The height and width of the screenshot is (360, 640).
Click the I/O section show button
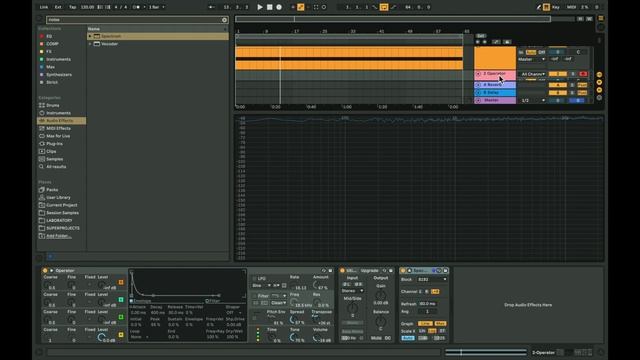[599, 75]
